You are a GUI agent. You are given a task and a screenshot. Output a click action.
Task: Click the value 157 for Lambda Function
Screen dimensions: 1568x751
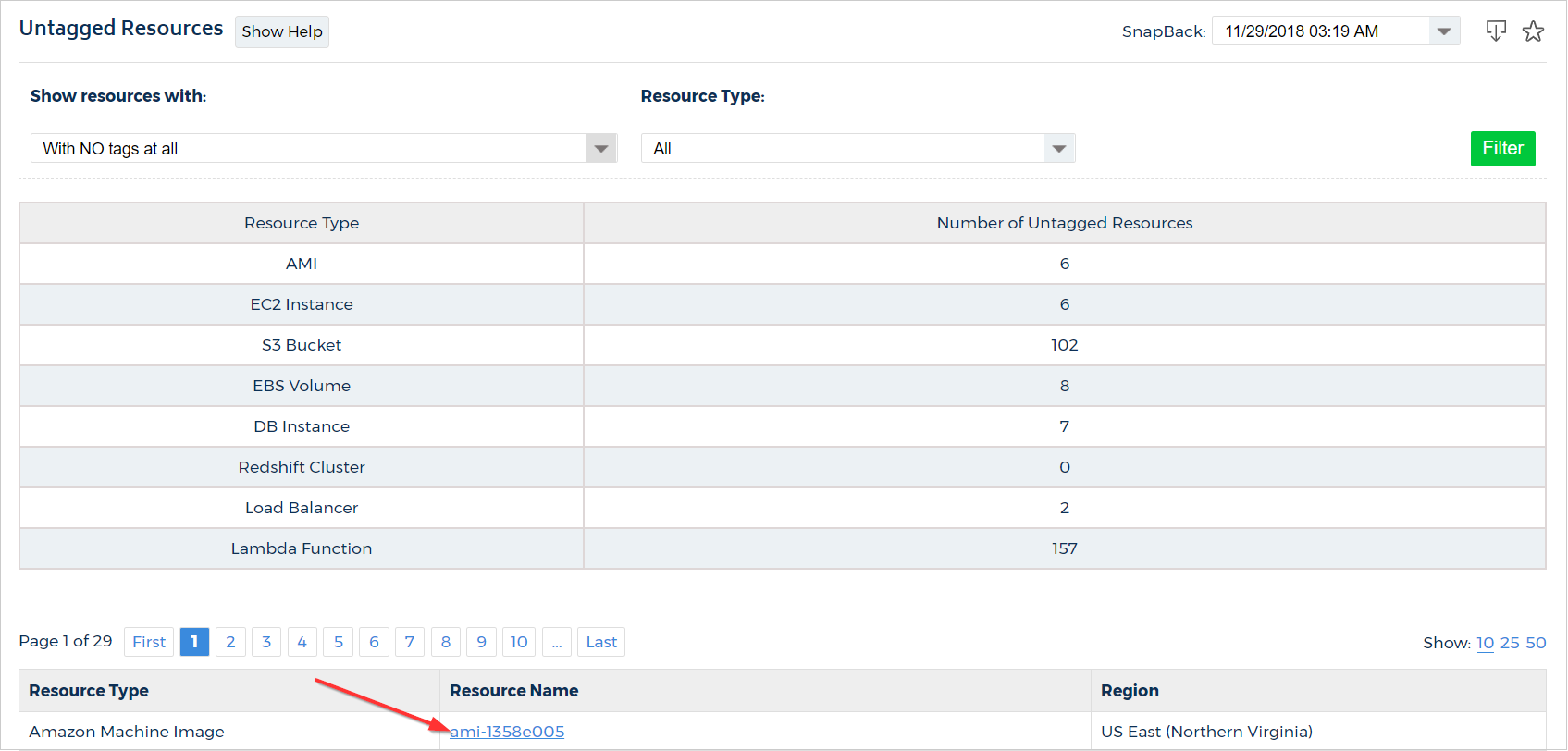[x=1065, y=548]
